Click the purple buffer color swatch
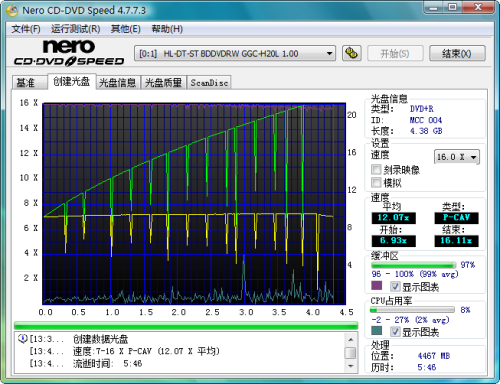The width and height of the screenshot is (500, 384). coord(377,286)
